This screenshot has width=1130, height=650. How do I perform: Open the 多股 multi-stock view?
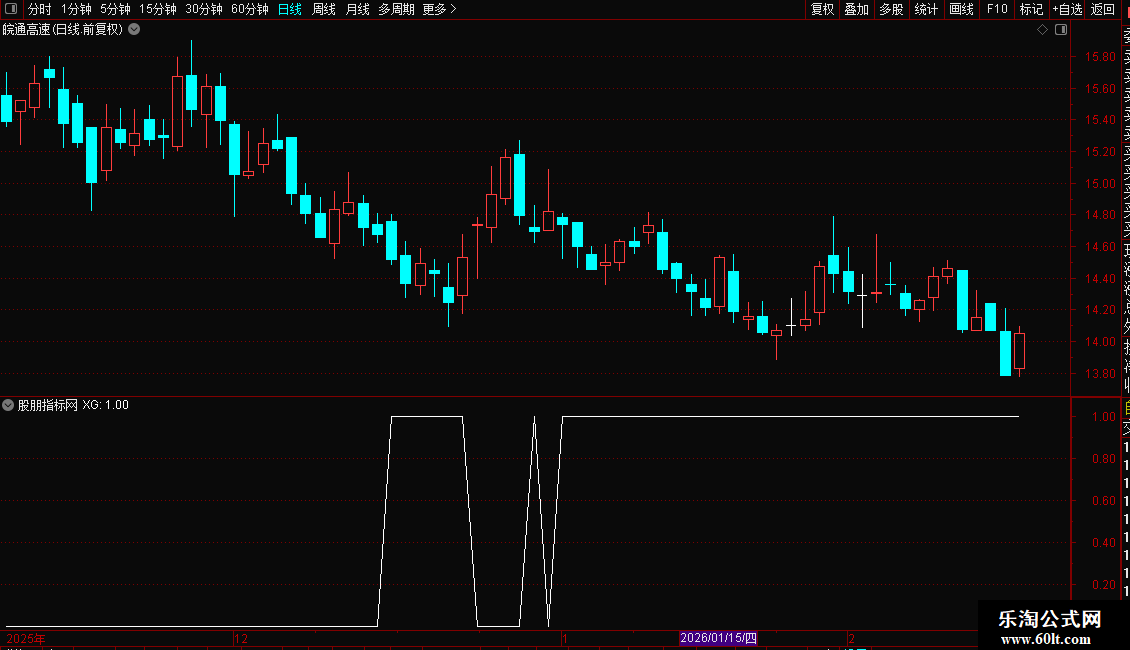pyautogui.click(x=891, y=9)
